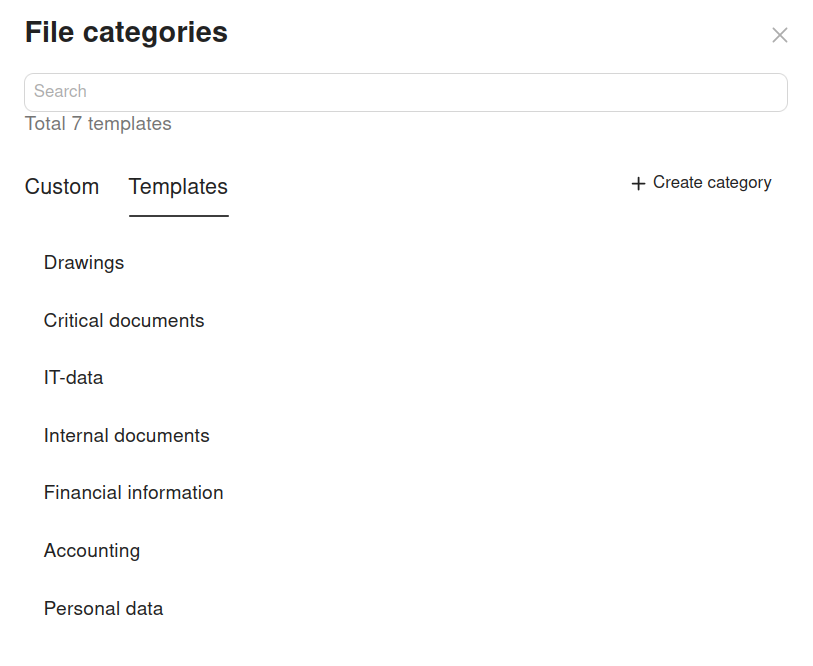
Task: Click the underline beneath the Templates tab
Action: 178,216
